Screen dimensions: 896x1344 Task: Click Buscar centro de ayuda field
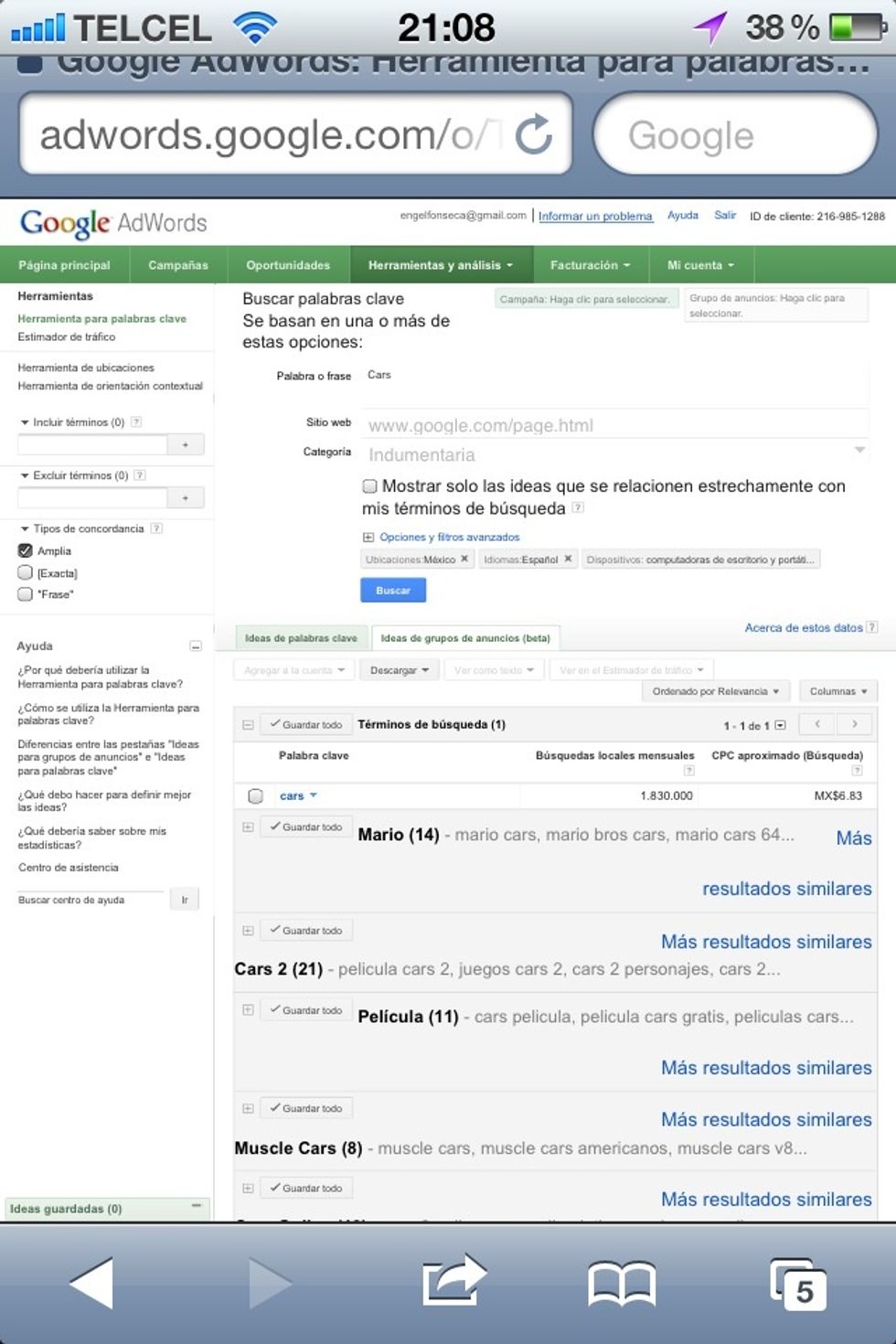[x=91, y=900]
